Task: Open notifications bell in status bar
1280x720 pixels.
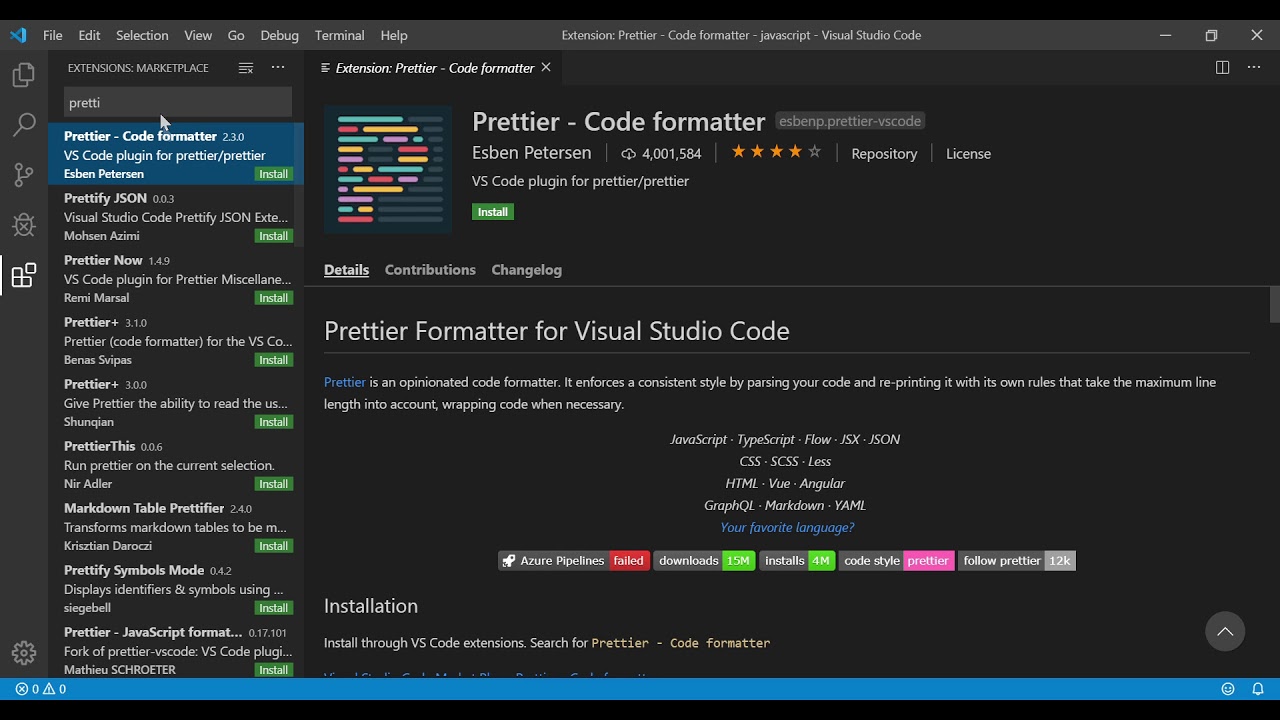Action: (1258, 689)
